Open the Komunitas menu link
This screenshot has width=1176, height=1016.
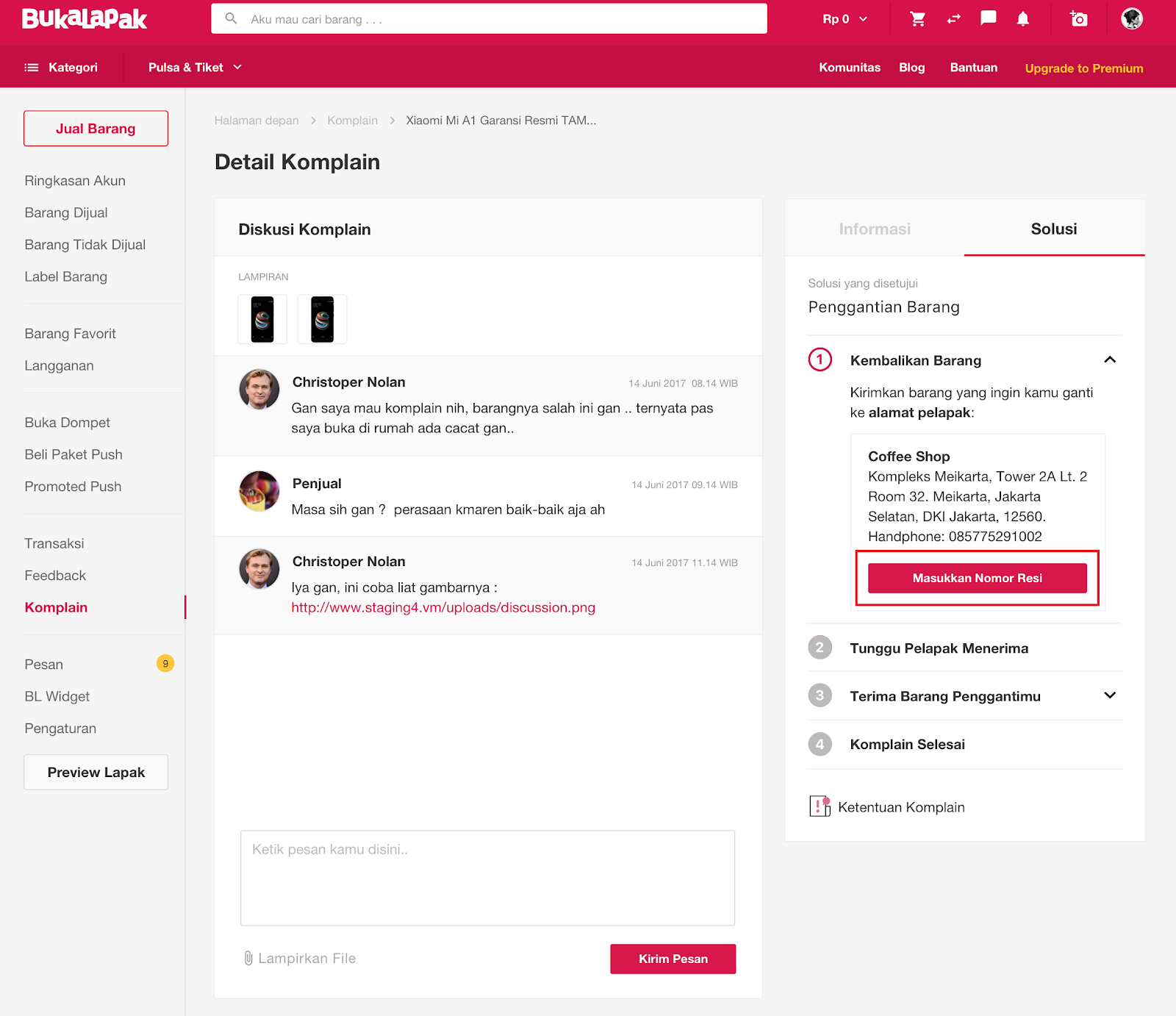click(850, 68)
